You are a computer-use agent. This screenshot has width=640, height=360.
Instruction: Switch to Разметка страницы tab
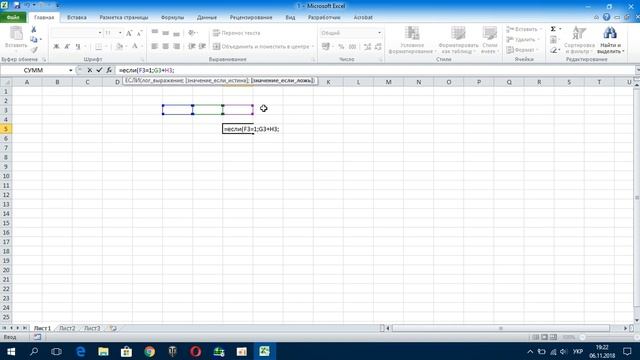click(x=124, y=18)
